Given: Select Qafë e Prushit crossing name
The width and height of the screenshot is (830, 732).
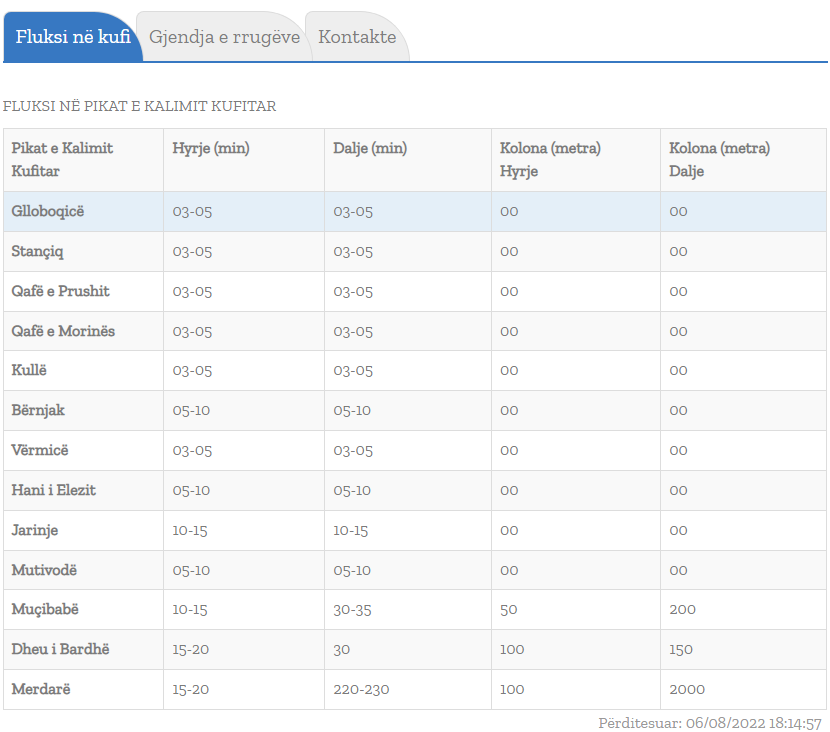Looking at the screenshot, I should point(60,291).
